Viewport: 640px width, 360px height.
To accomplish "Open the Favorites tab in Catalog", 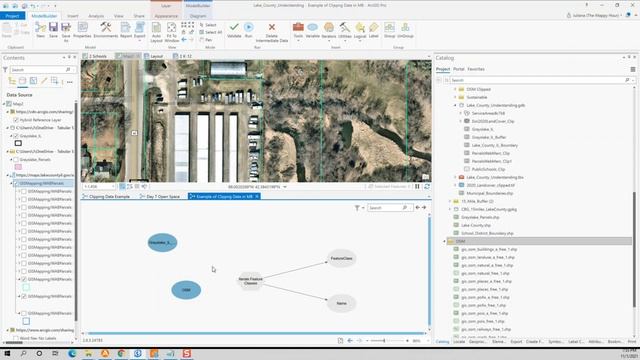I will pos(476,69).
